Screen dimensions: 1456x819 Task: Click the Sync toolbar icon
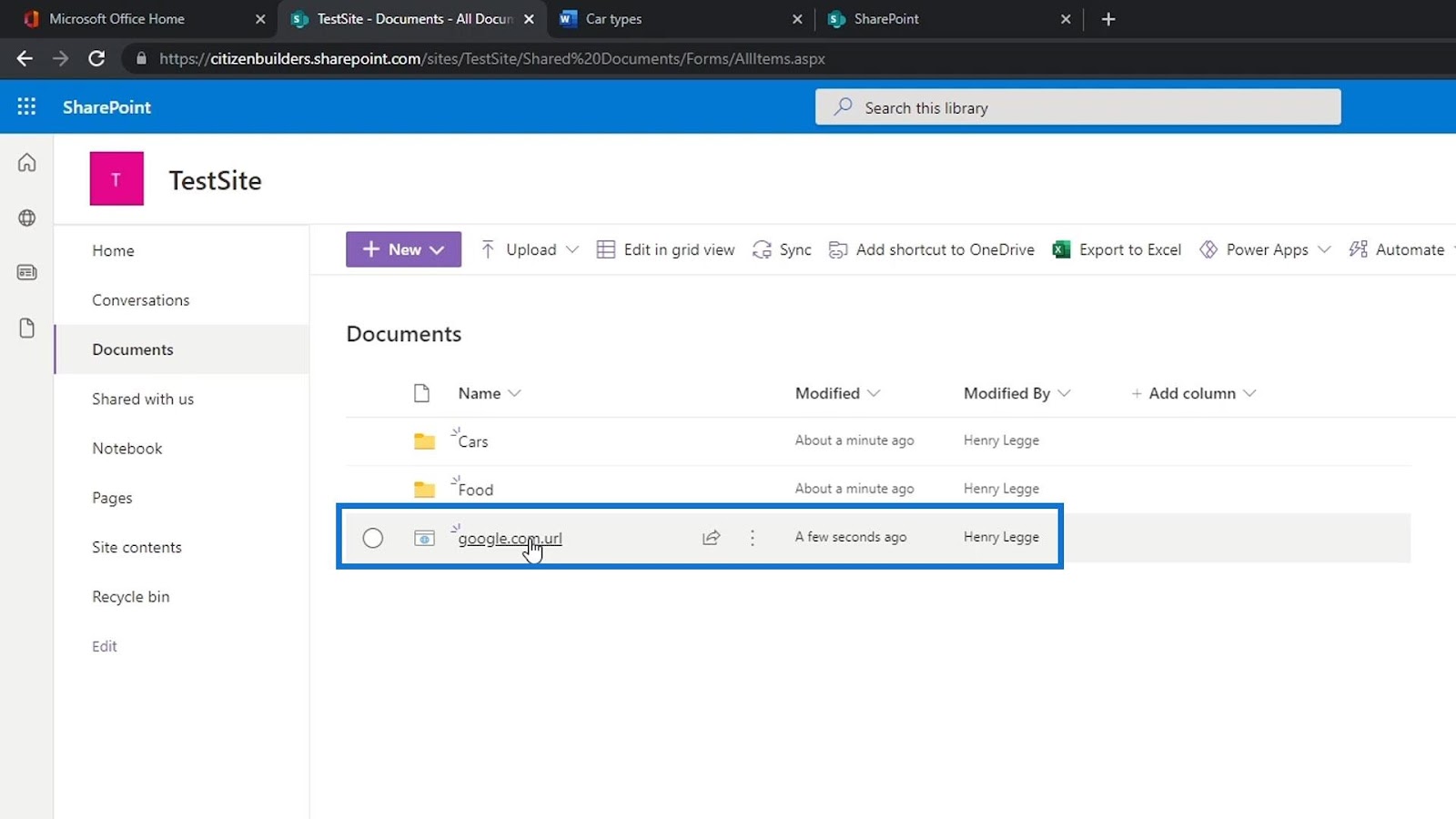pyautogui.click(x=782, y=249)
